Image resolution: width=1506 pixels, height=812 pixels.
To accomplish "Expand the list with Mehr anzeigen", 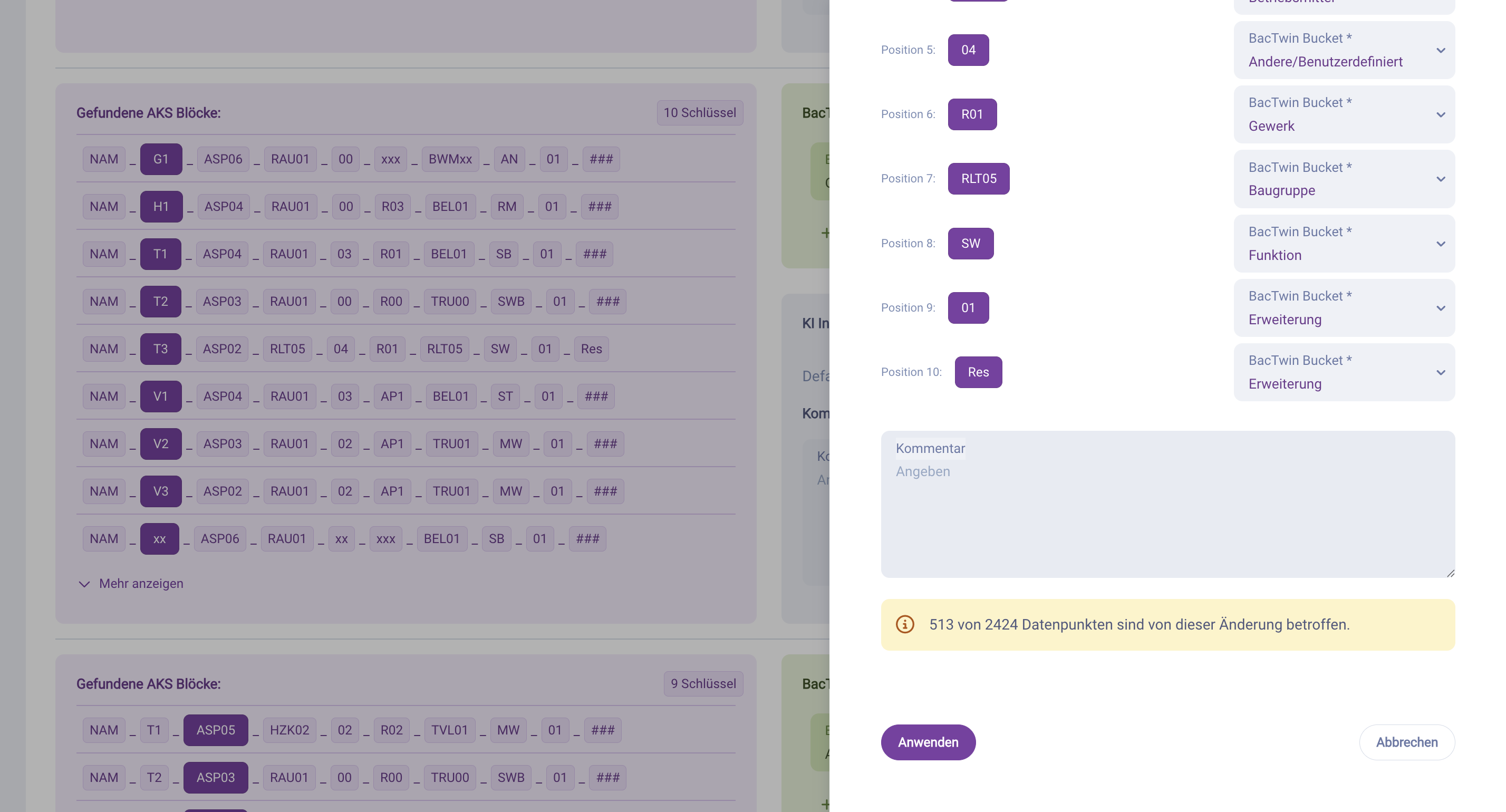I will tap(141, 583).
